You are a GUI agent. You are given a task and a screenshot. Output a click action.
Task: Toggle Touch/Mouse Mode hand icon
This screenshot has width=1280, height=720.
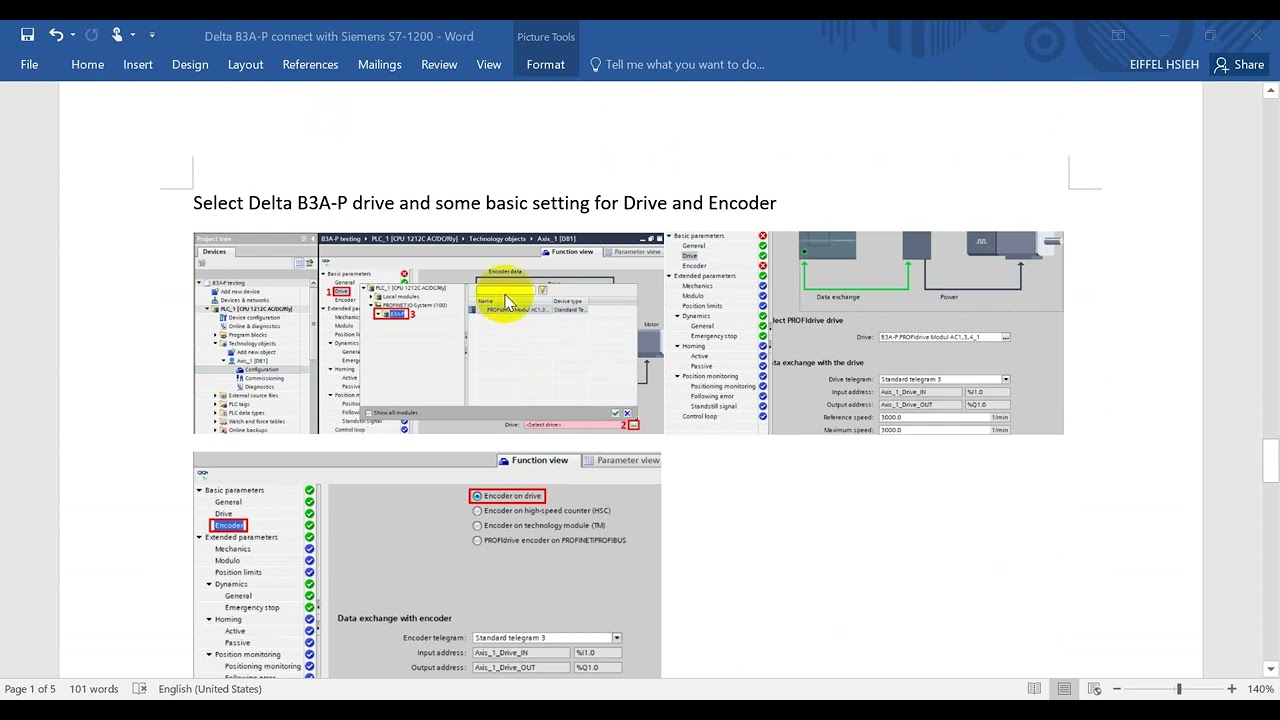pos(117,36)
